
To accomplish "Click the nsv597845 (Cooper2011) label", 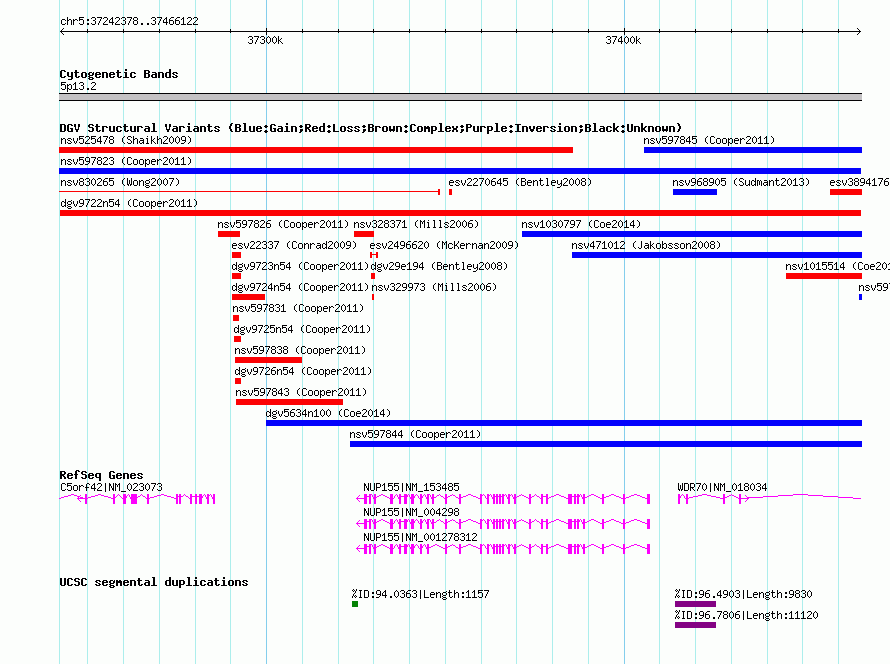I will click(x=709, y=140).
